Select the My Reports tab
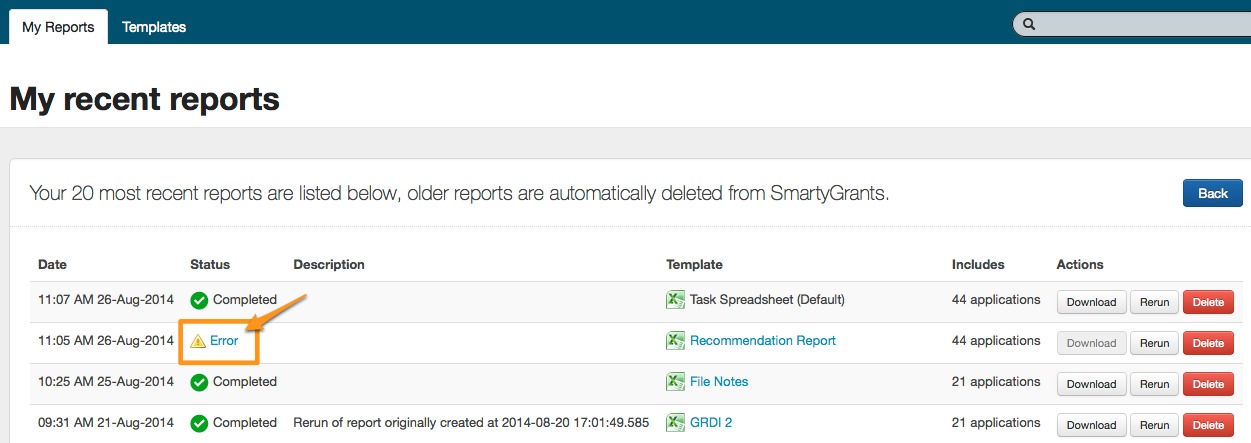The image size is (1251, 443). coord(58,27)
